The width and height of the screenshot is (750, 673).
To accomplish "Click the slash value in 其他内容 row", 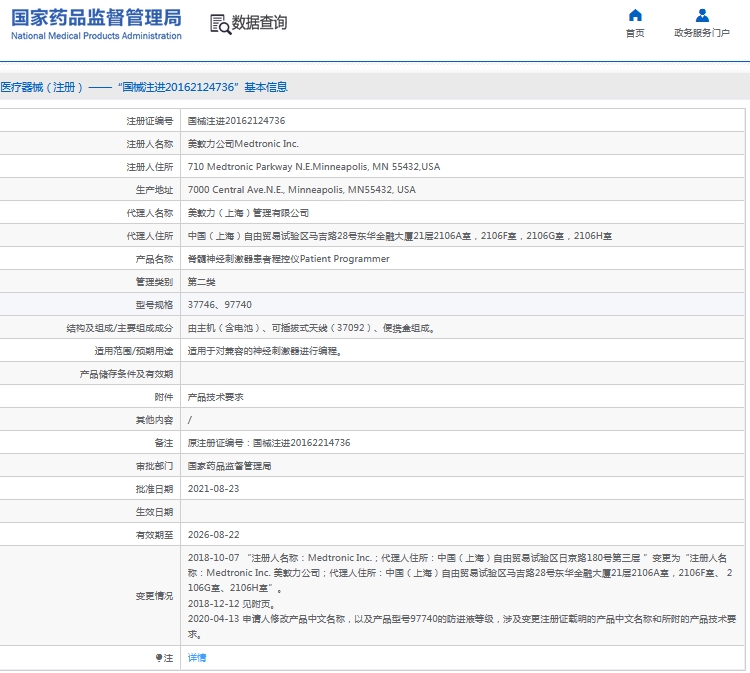I will (190, 420).
